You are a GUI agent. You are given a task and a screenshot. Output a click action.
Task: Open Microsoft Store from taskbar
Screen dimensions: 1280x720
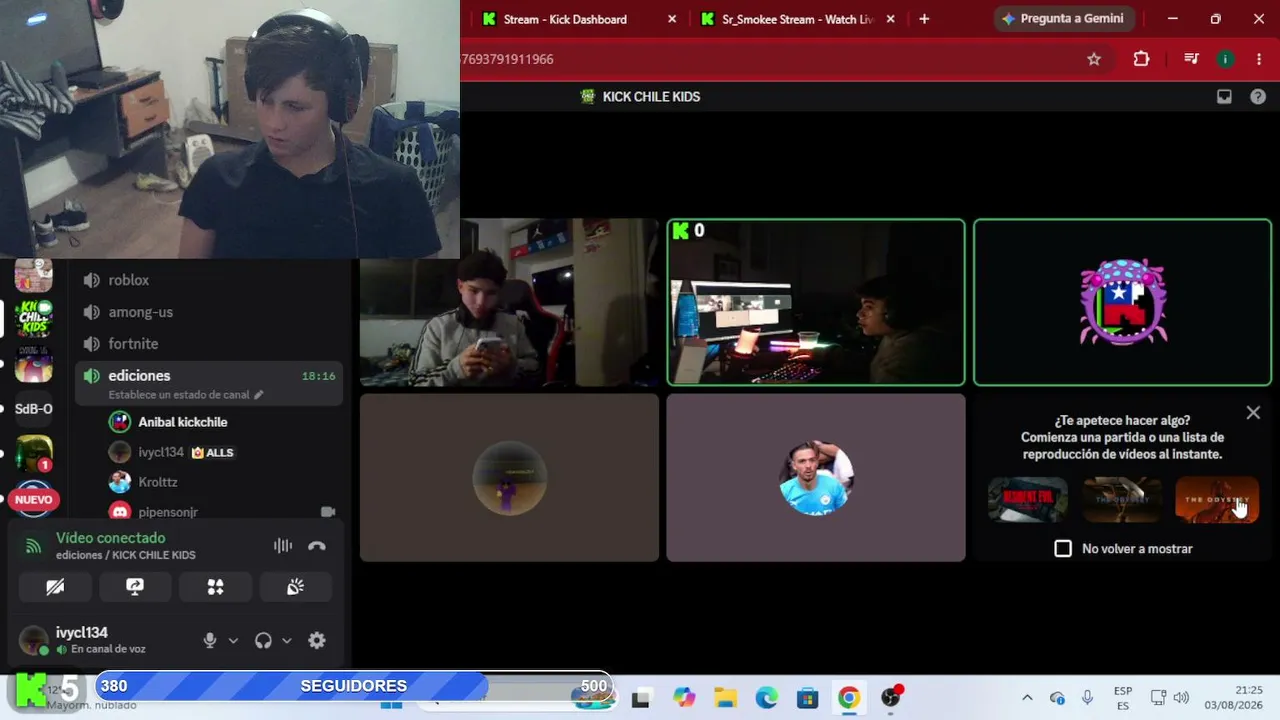point(808,698)
